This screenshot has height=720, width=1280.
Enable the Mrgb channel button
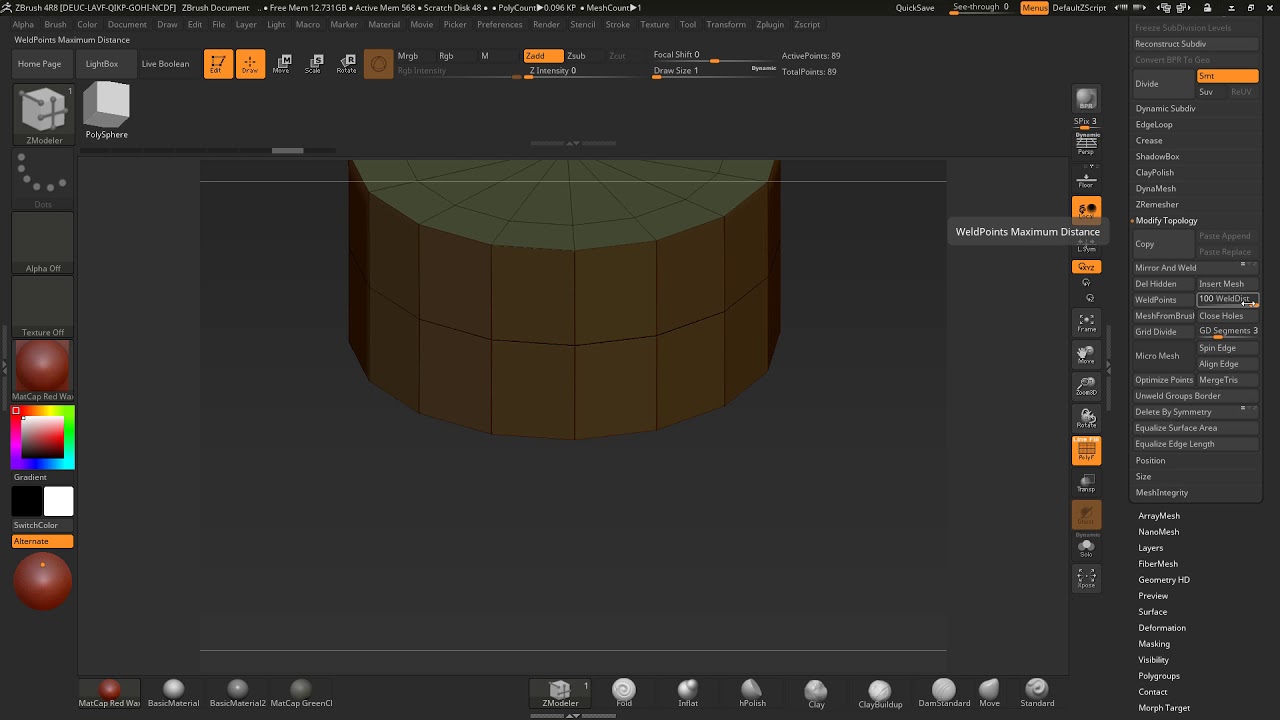408,56
